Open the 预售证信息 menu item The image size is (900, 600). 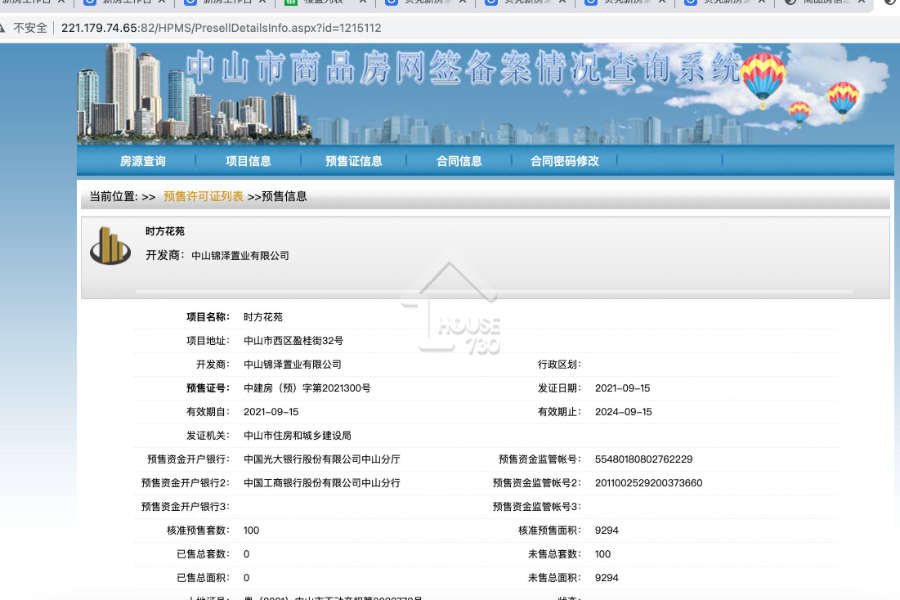click(354, 161)
